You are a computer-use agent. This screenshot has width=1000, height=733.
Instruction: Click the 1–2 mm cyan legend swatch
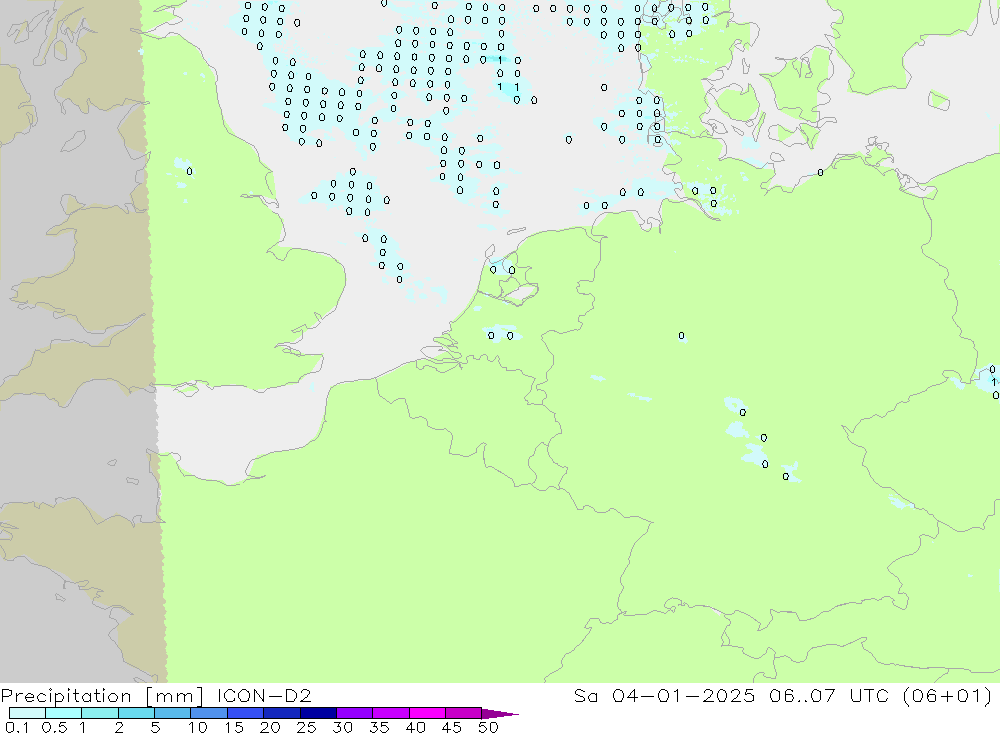click(99, 713)
